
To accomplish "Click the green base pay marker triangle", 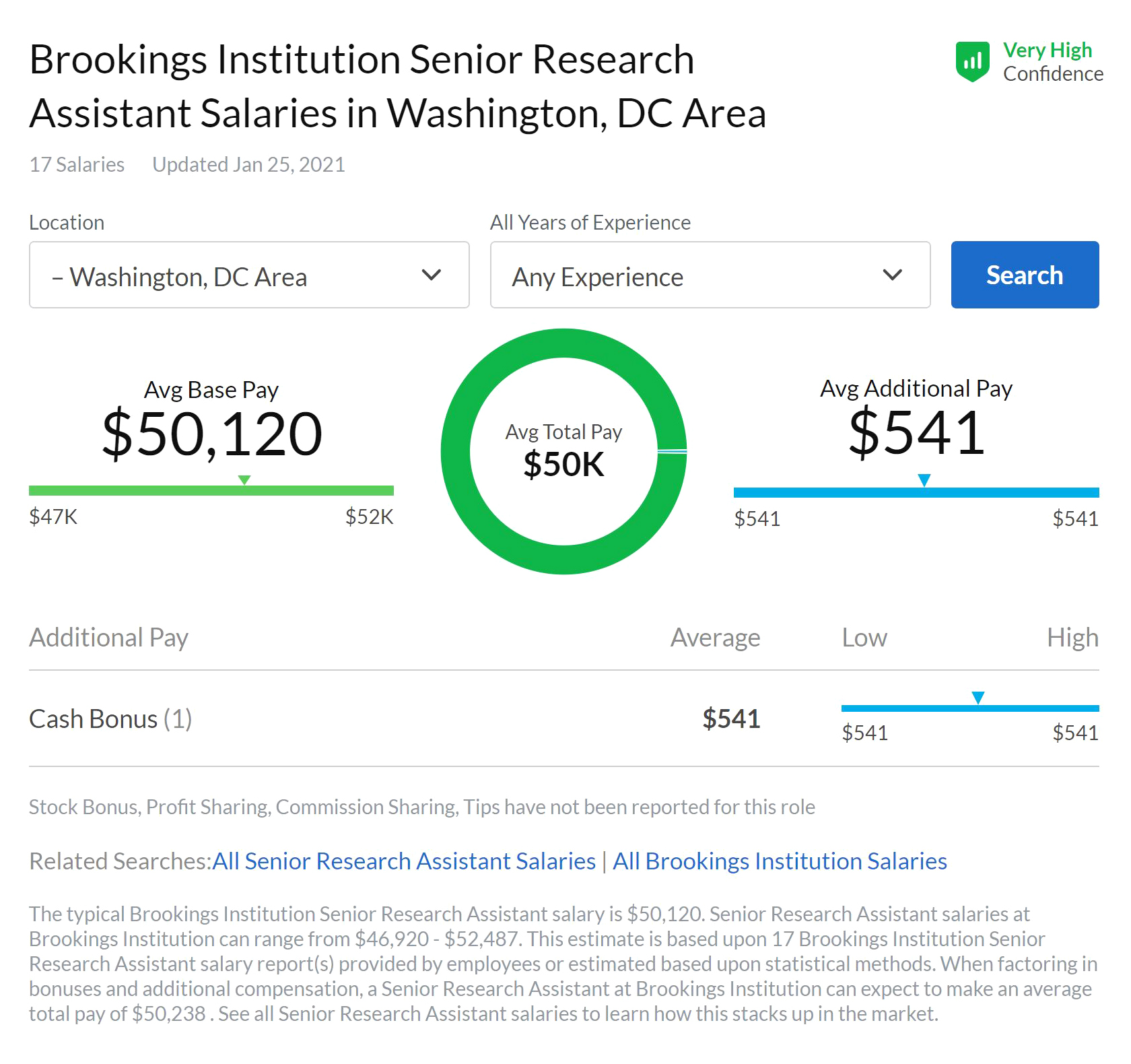I will tap(244, 479).
